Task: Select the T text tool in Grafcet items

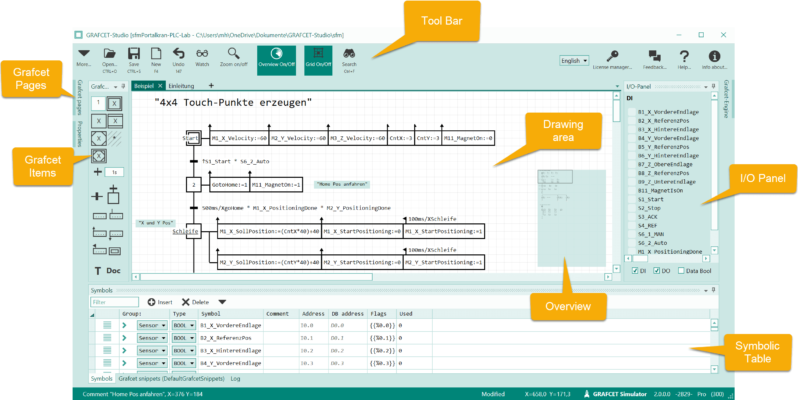Action: click(98, 271)
